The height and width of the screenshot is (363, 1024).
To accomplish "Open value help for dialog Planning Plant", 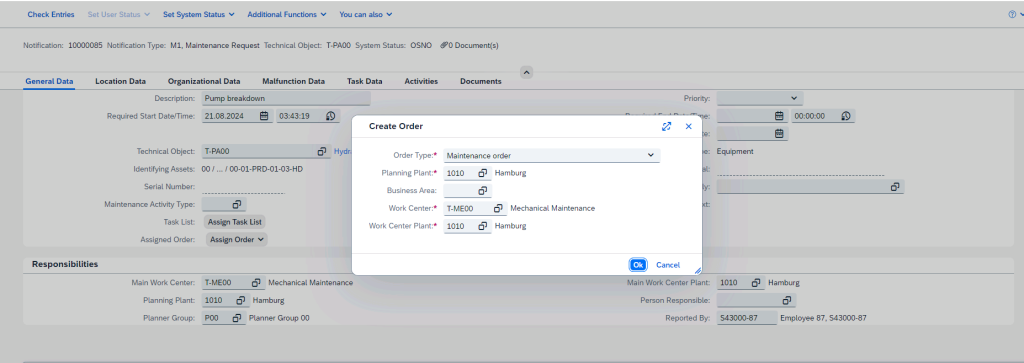I will coord(483,173).
